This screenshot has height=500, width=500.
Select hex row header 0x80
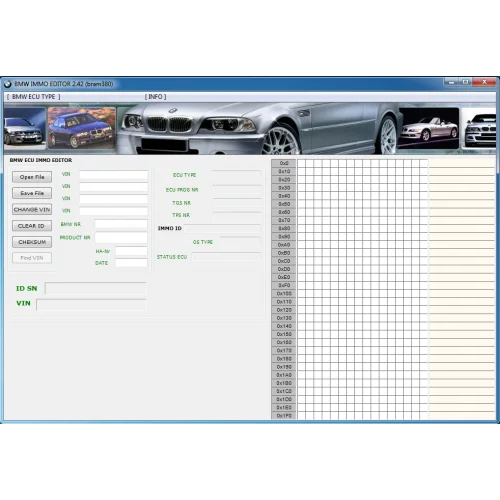click(x=284, y=228)
